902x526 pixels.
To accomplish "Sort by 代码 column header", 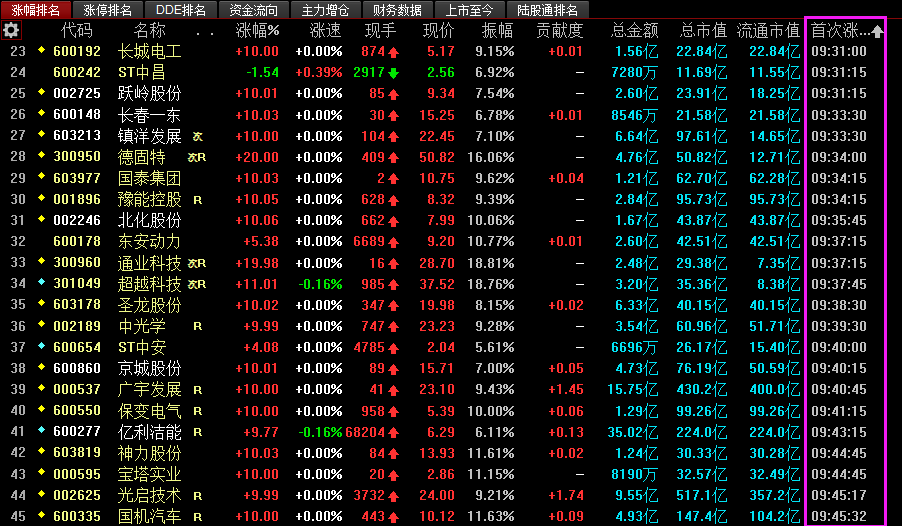I will click(x=77, y=31).
